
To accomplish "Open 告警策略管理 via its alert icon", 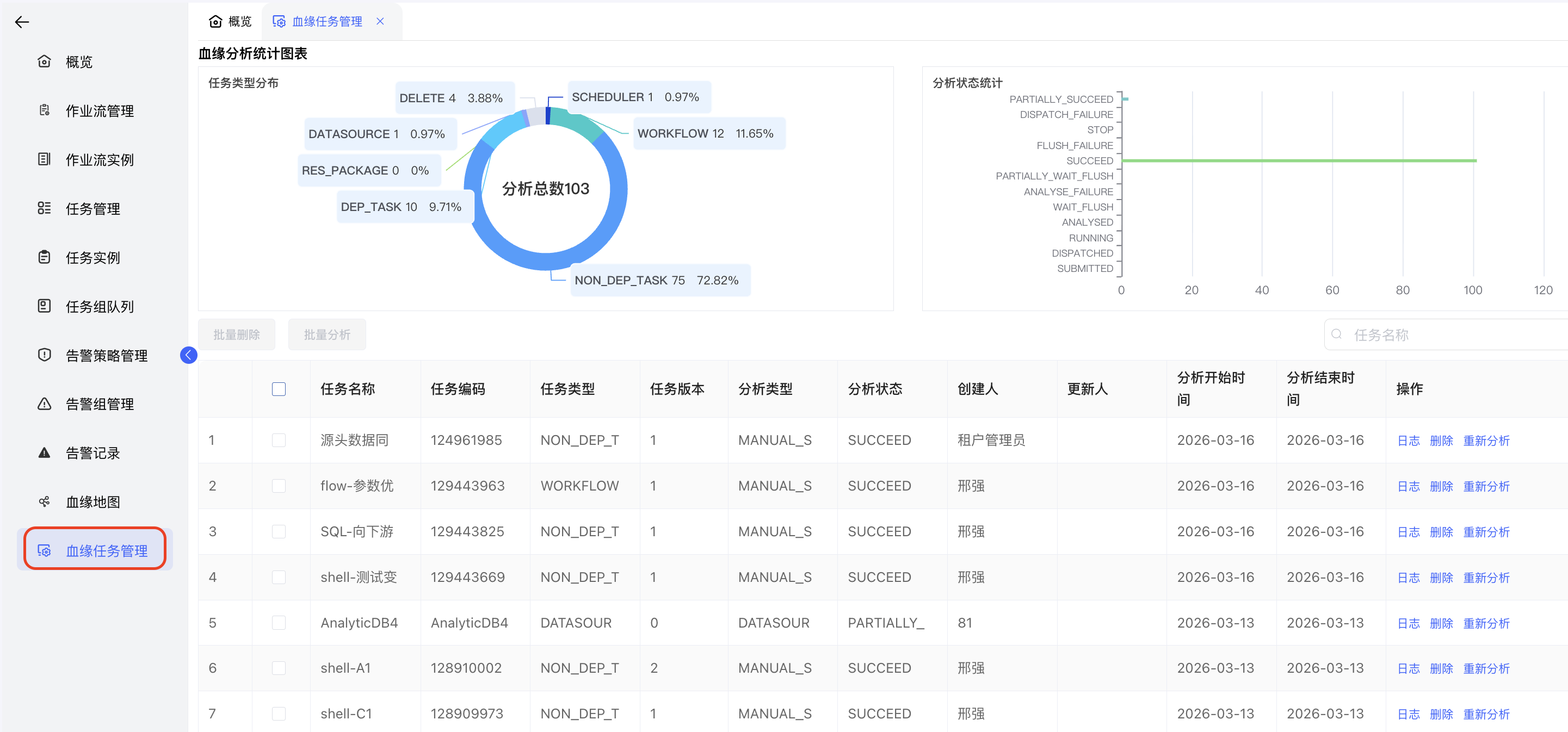I will point(44,355).
